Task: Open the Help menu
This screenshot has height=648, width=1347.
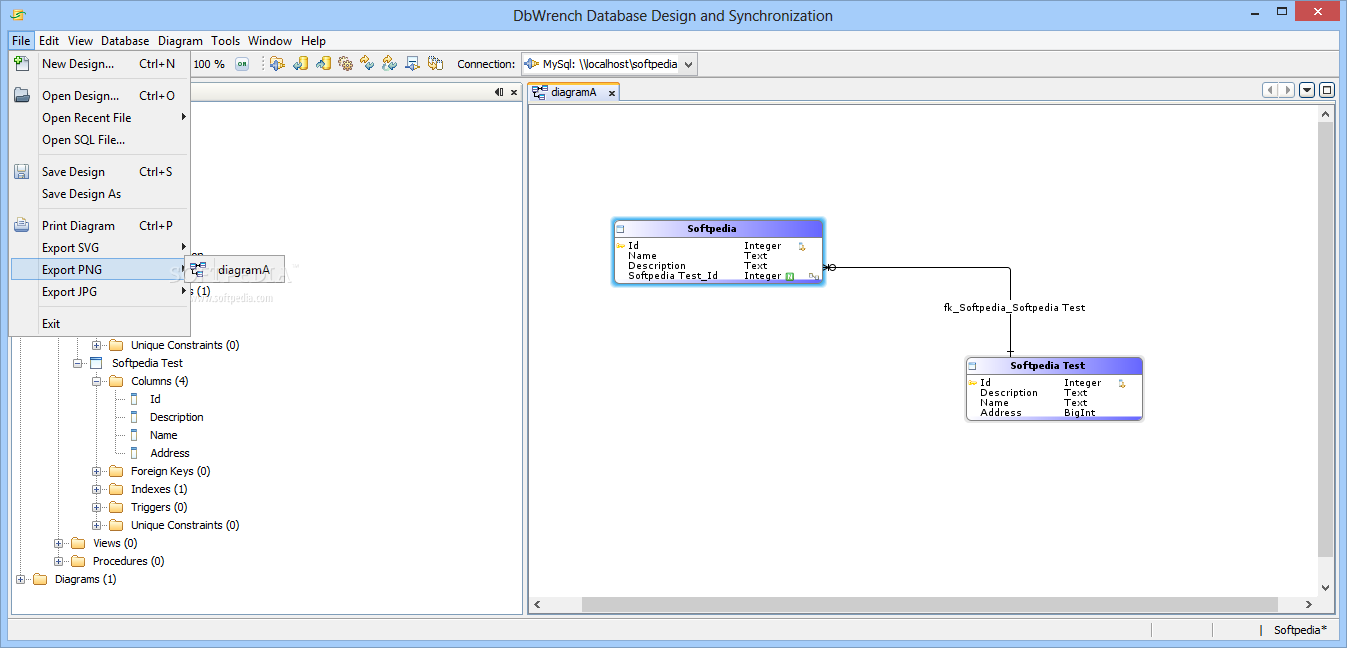Action: pyautogui.click(x=313, y=41)
